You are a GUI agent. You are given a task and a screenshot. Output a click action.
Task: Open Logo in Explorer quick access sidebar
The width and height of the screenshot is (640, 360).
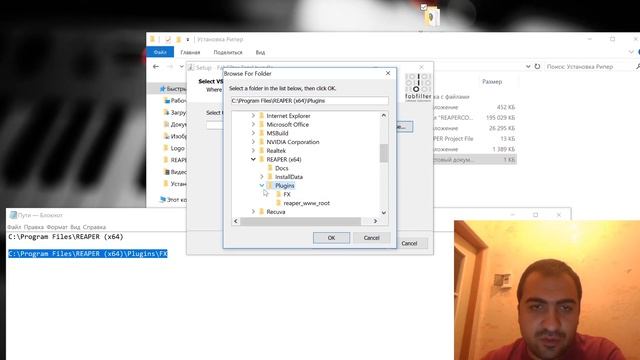[x=177, y=148]
